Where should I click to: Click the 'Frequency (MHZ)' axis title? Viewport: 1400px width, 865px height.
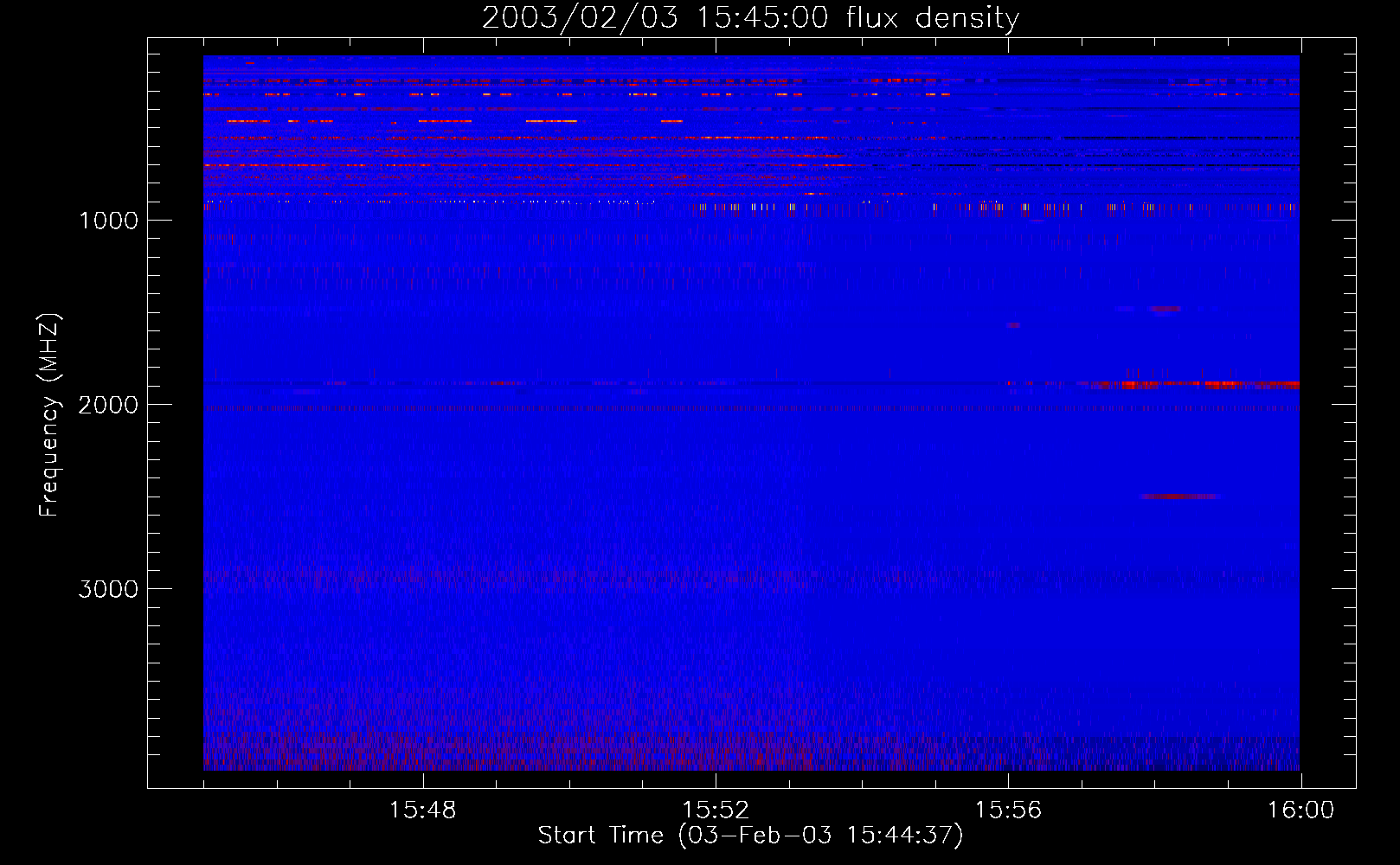tap(49, 415)
